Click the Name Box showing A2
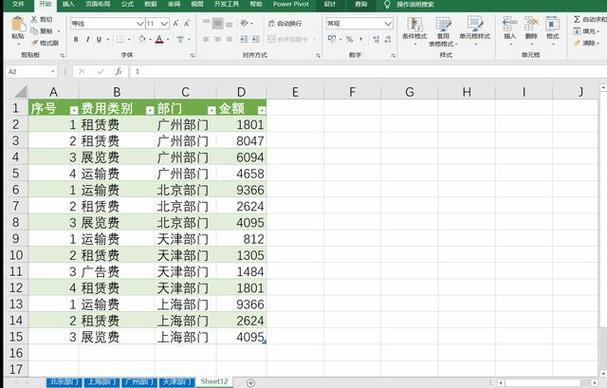This screenshot has width=607, height=388. coord(31,72)
